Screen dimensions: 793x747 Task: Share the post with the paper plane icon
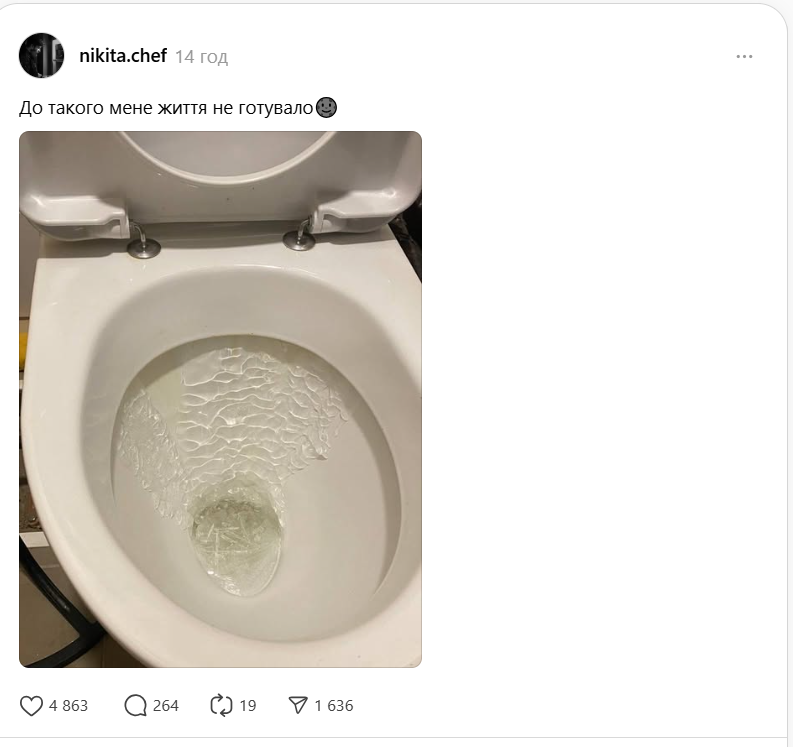click(298, 705)
